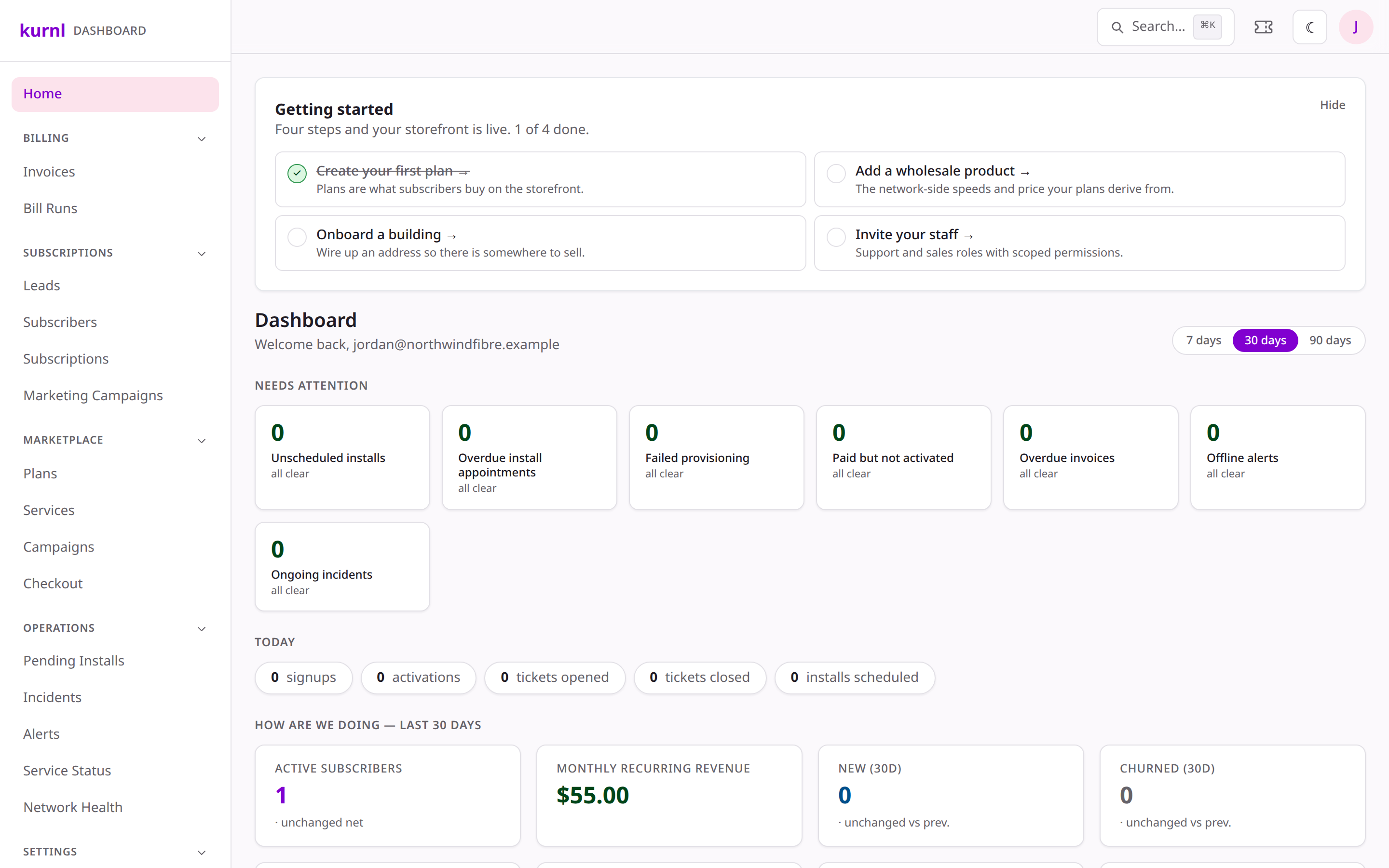Hide the Getting started panel
1389x868 pixels.
click(x=1332, y=105)
